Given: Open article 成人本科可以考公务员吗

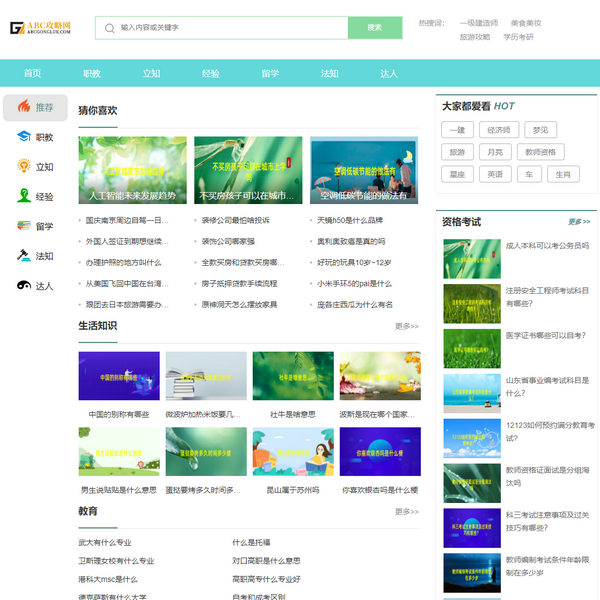Looking at the screenshot, I should pos(546,245).
